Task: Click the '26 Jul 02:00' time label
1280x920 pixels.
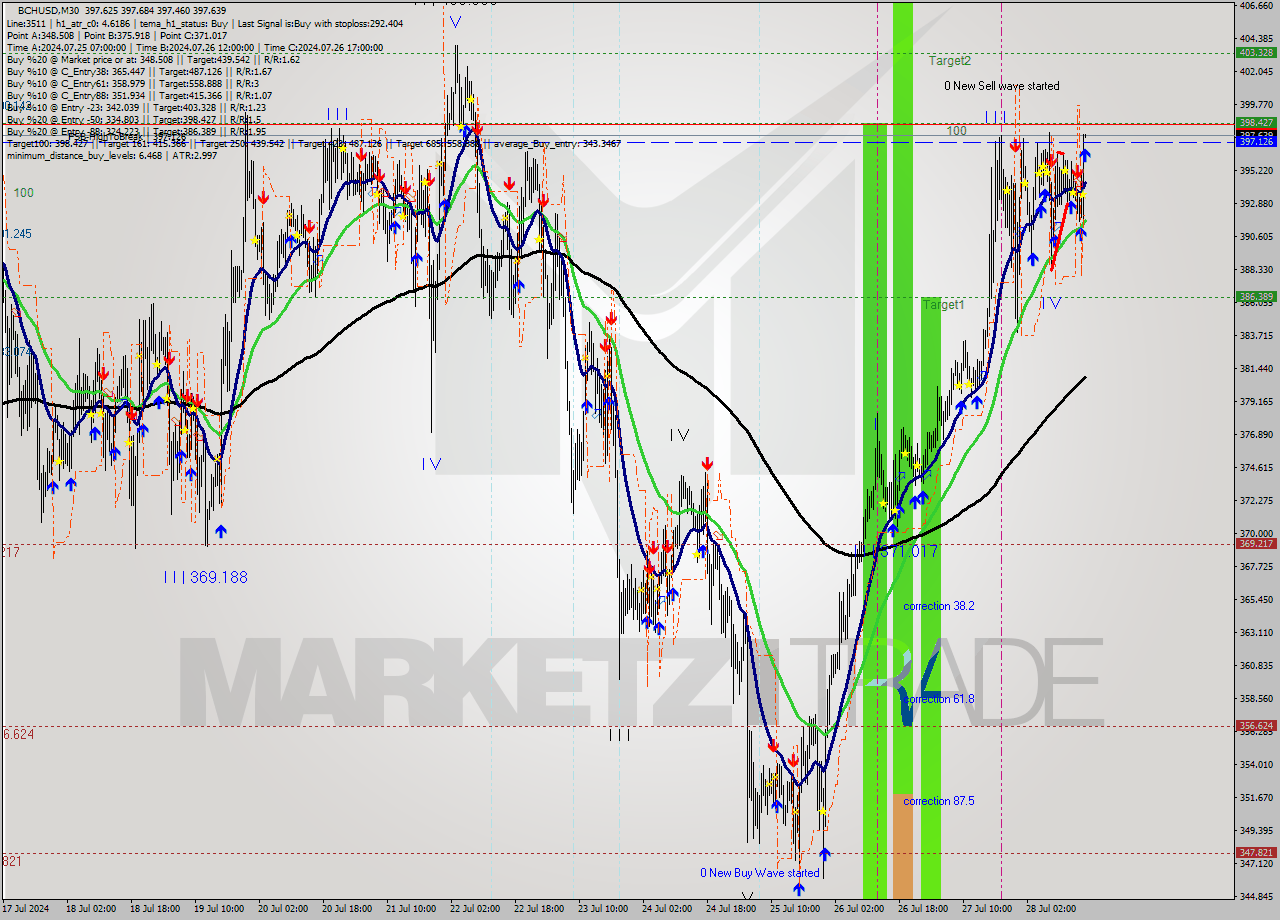Action: click(x=859, y=909)
